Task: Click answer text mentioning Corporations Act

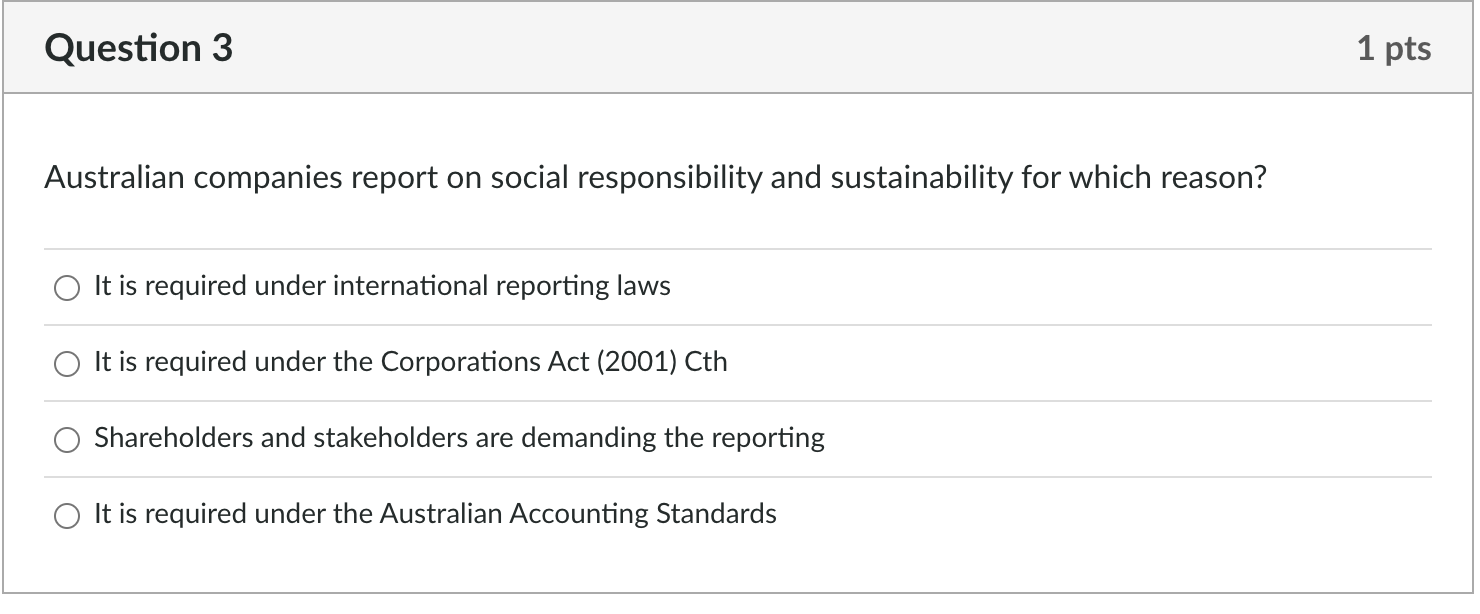Action: coord(410,362)
